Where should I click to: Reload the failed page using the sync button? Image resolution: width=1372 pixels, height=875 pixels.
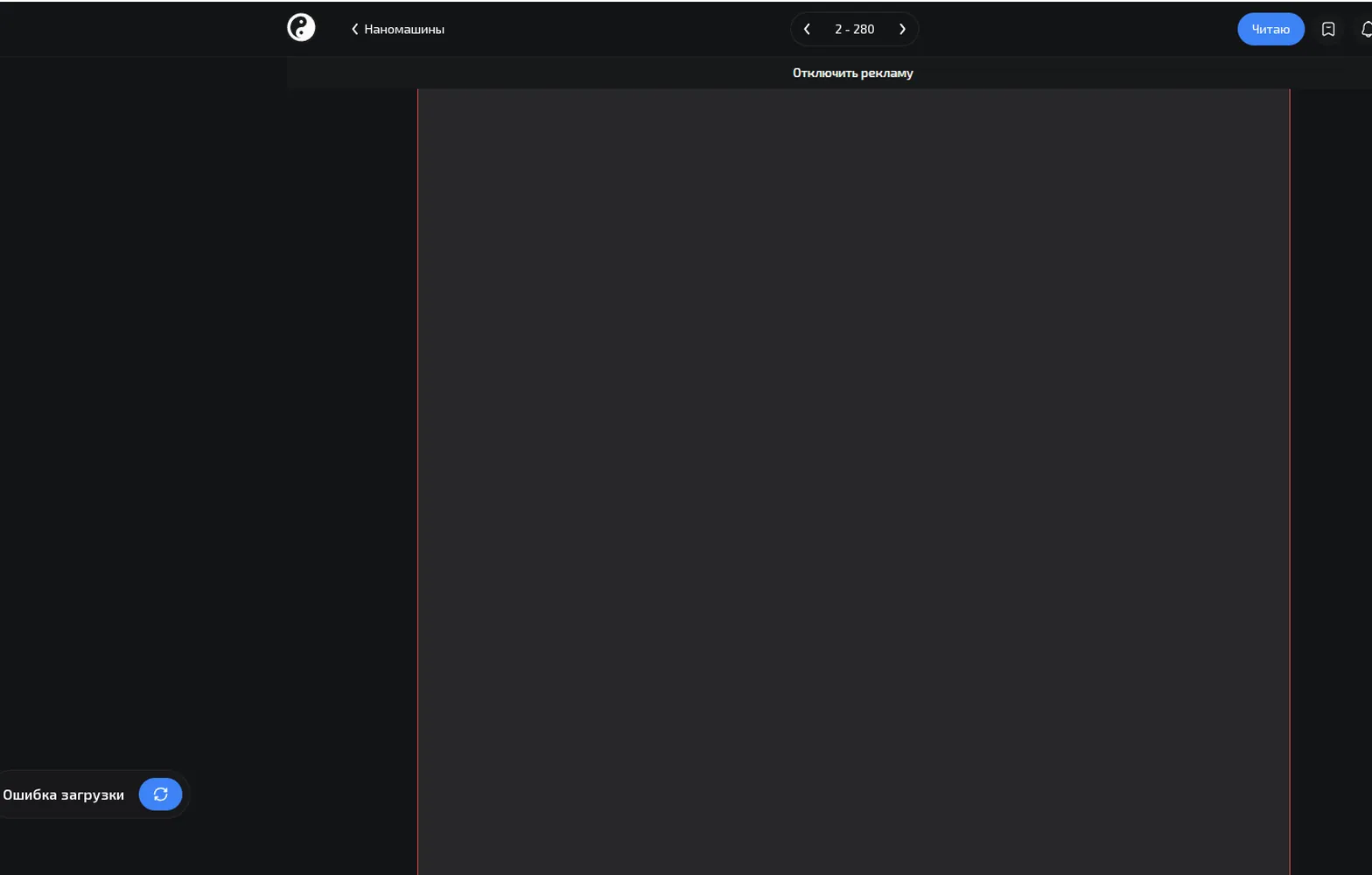160,794
